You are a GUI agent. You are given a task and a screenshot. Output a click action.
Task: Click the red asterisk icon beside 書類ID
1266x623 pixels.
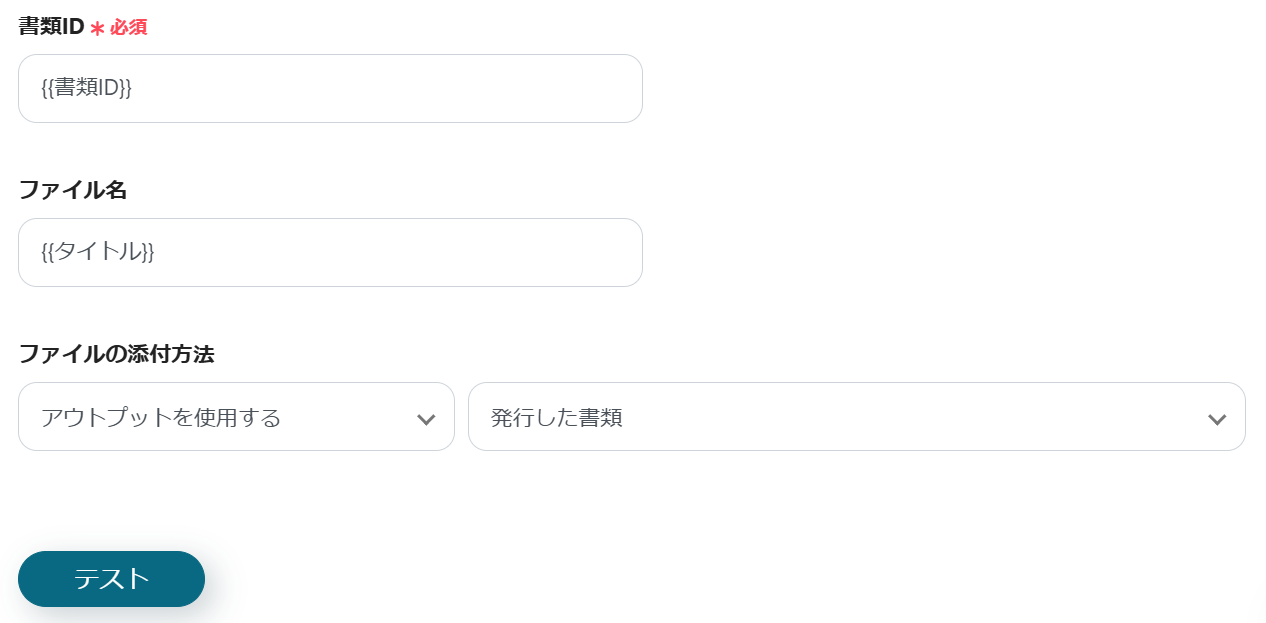click(97, 29)
